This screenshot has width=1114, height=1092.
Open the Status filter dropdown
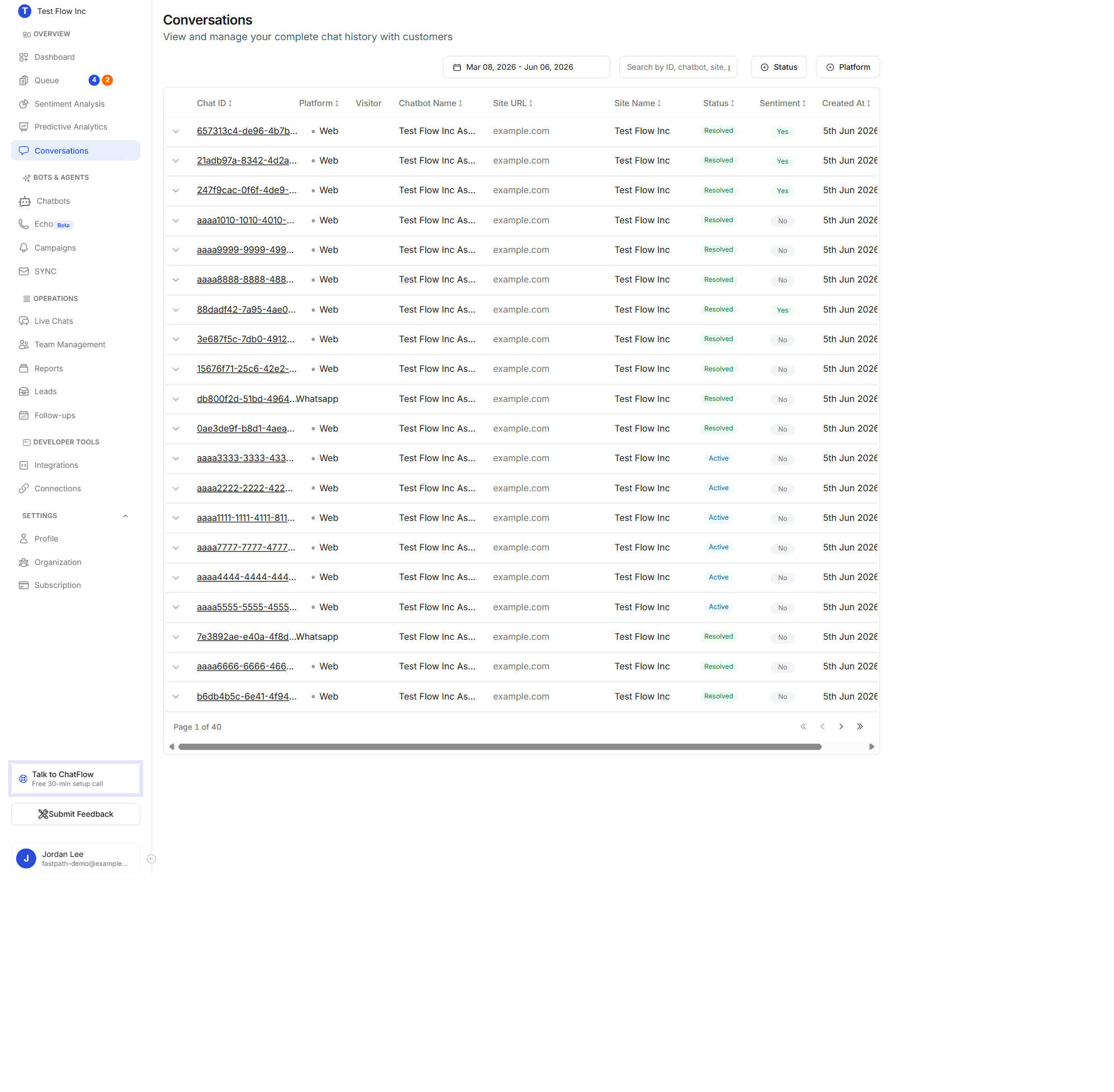(780, 67)
